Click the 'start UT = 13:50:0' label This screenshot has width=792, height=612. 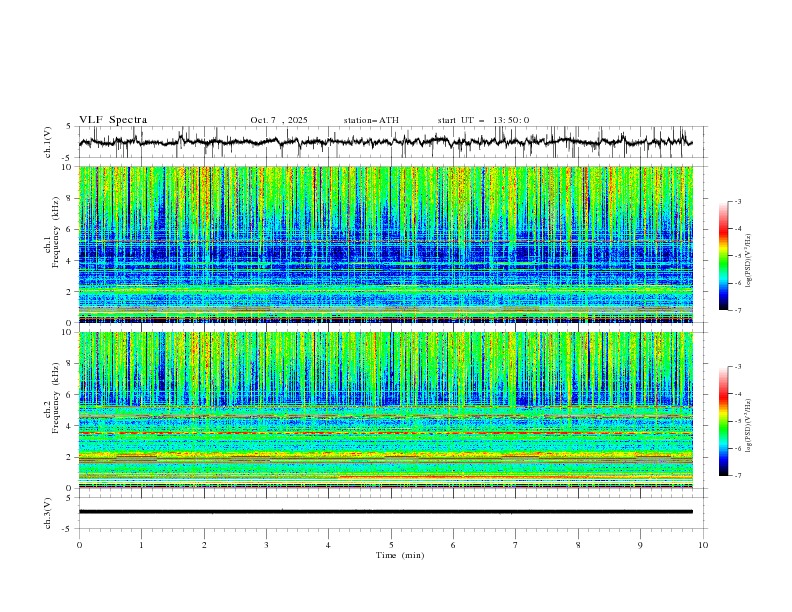pos(483,120)
